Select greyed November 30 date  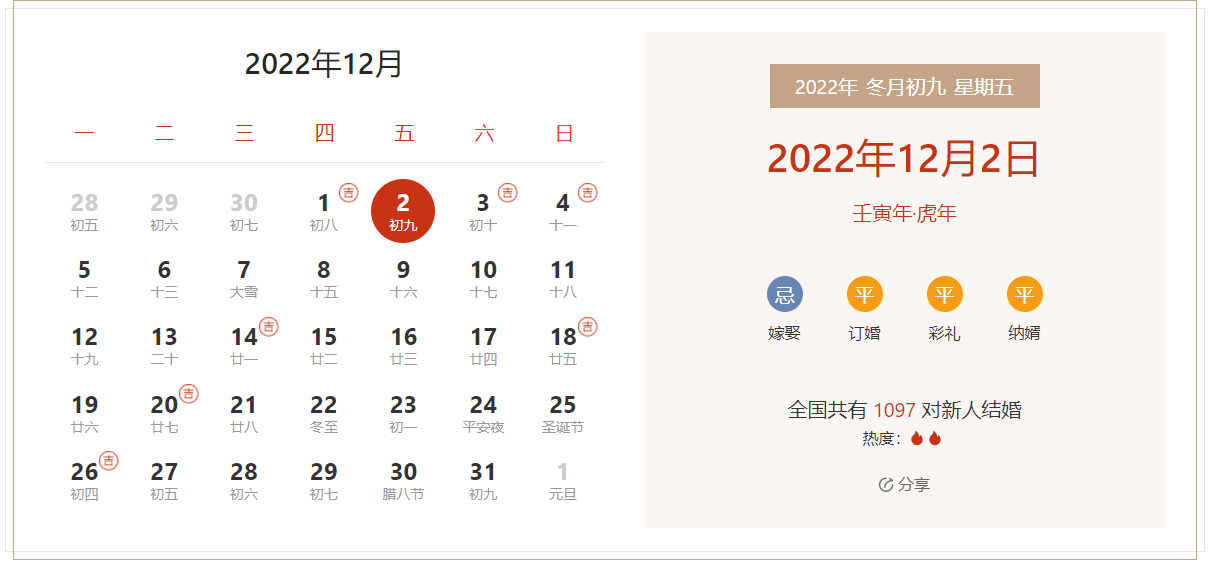point(244,212)
